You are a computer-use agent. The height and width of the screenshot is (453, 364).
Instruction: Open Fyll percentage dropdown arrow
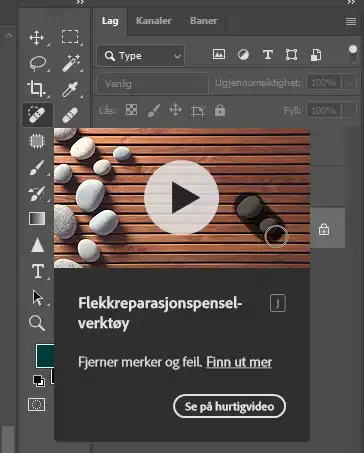[x=349, y=110]
